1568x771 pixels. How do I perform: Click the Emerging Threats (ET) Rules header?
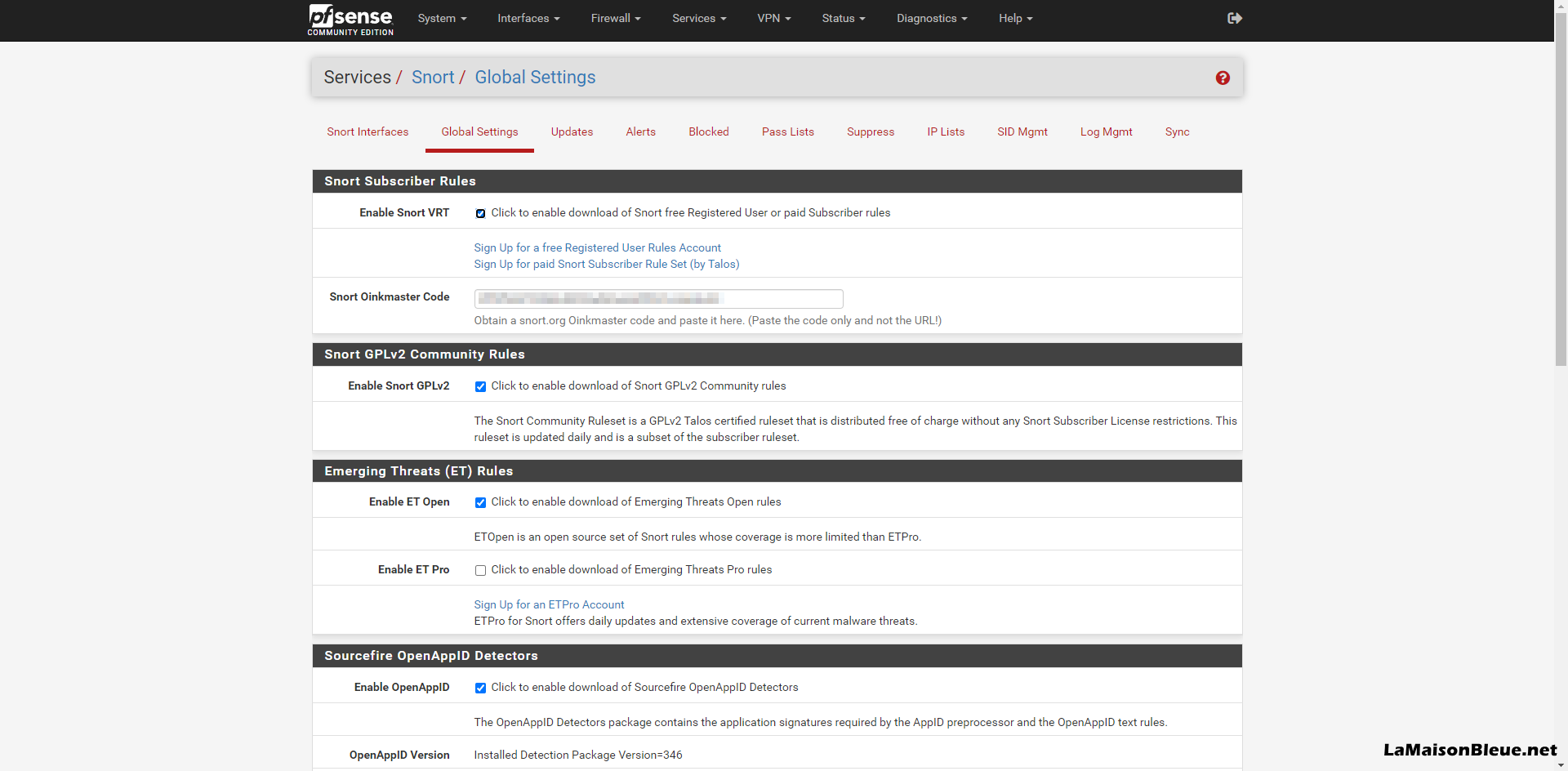click(777, 471)
